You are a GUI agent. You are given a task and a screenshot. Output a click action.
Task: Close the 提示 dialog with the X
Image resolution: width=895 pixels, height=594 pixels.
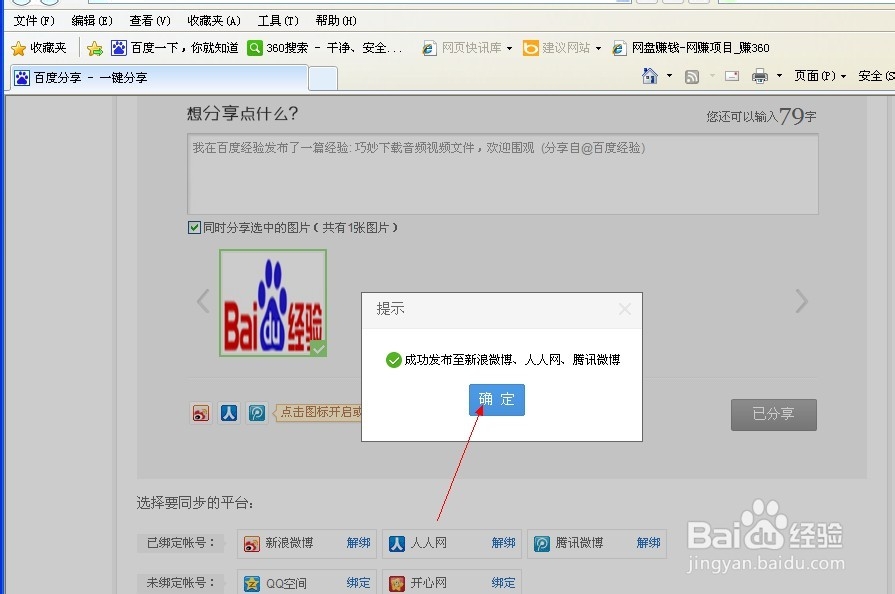point(624,309)
